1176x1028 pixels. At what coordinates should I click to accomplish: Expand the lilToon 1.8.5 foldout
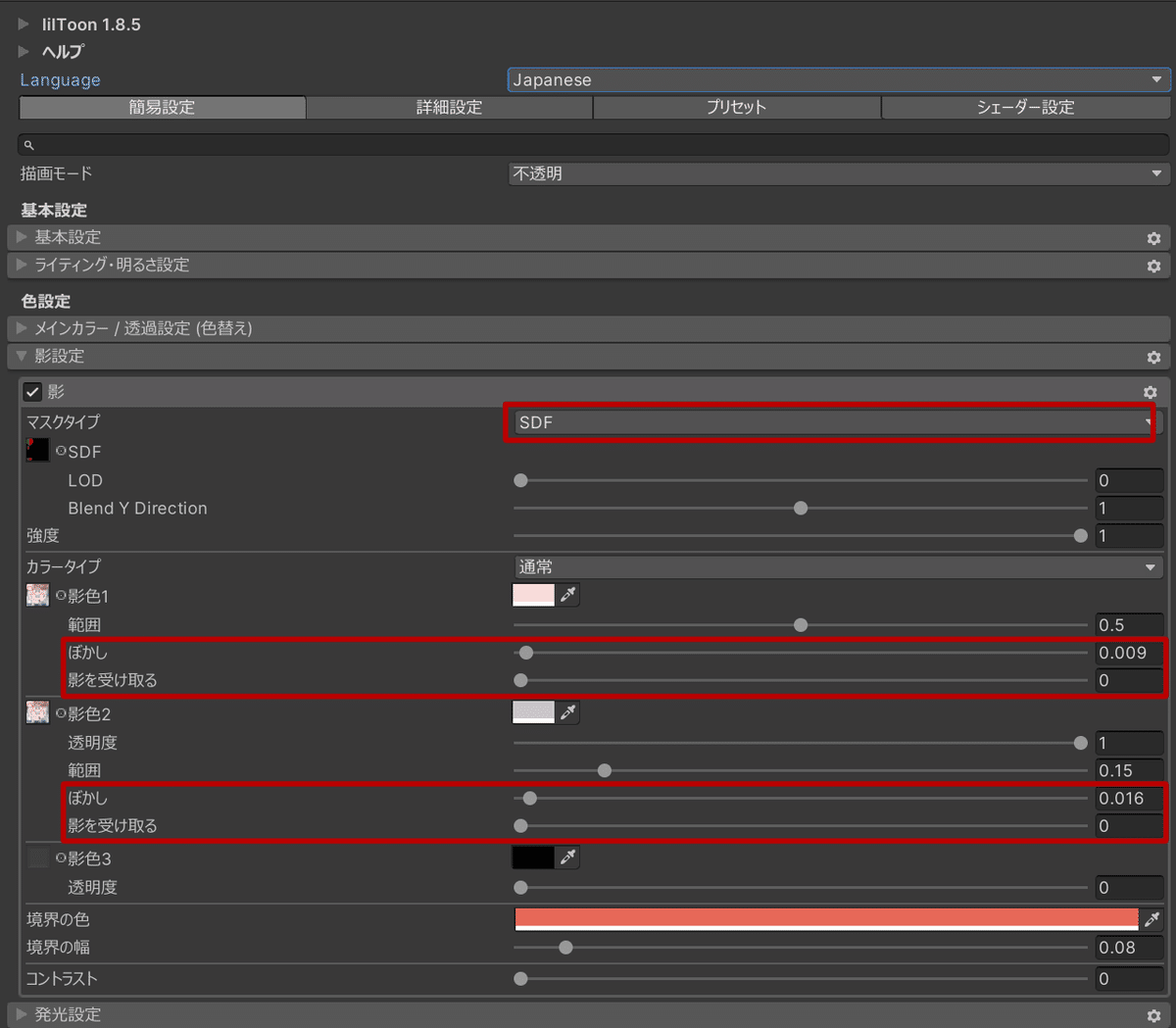tap(24, 24)
